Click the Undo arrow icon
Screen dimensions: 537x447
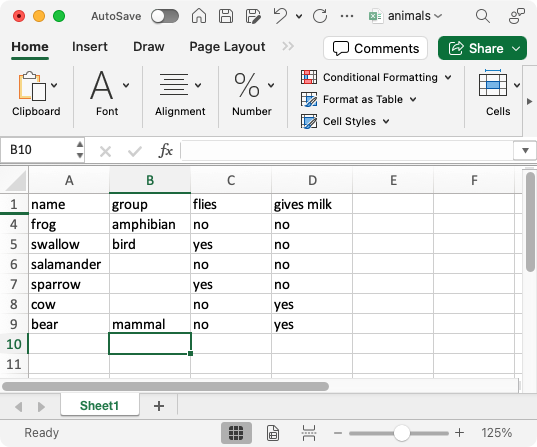tap(280, 16)
